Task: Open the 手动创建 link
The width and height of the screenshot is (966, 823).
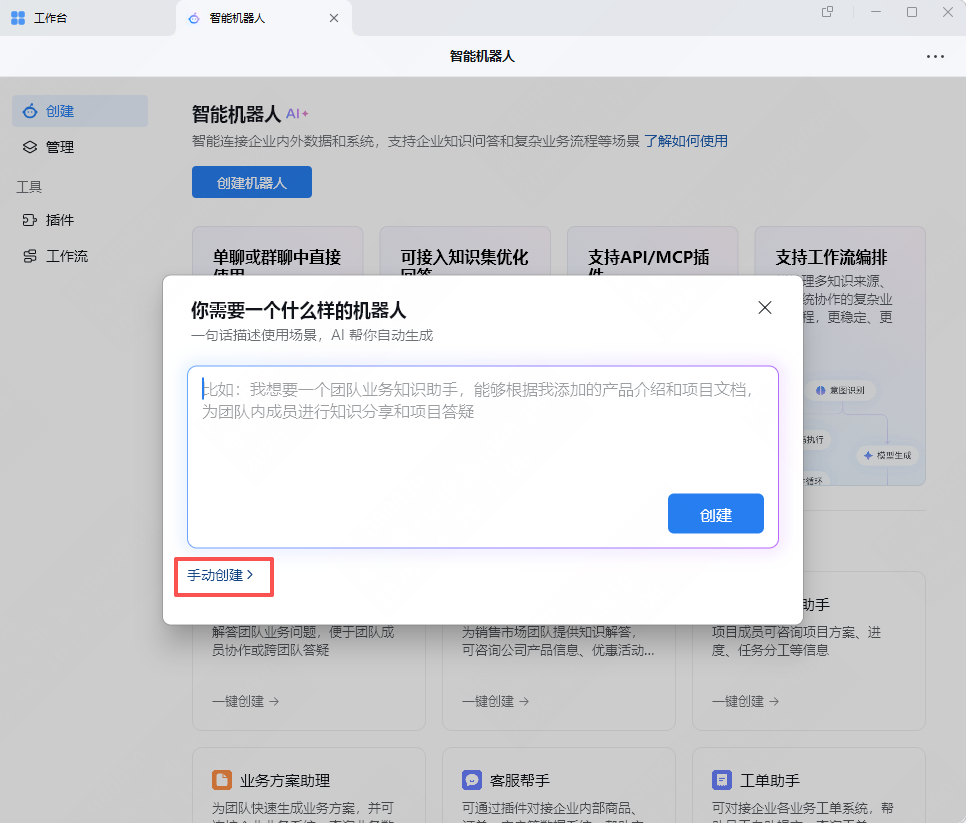Action: [x=220, y=575]
